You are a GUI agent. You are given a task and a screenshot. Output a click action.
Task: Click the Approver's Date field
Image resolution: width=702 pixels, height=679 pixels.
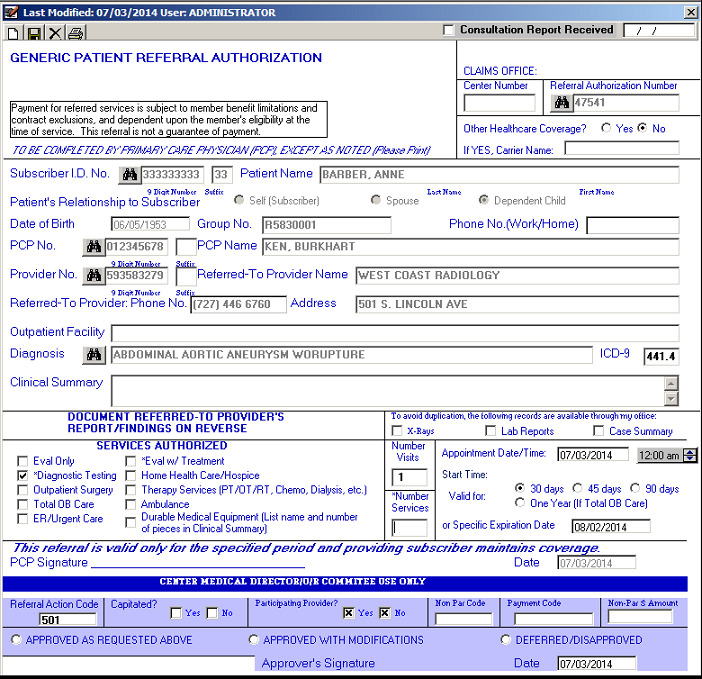pos(596,663)
